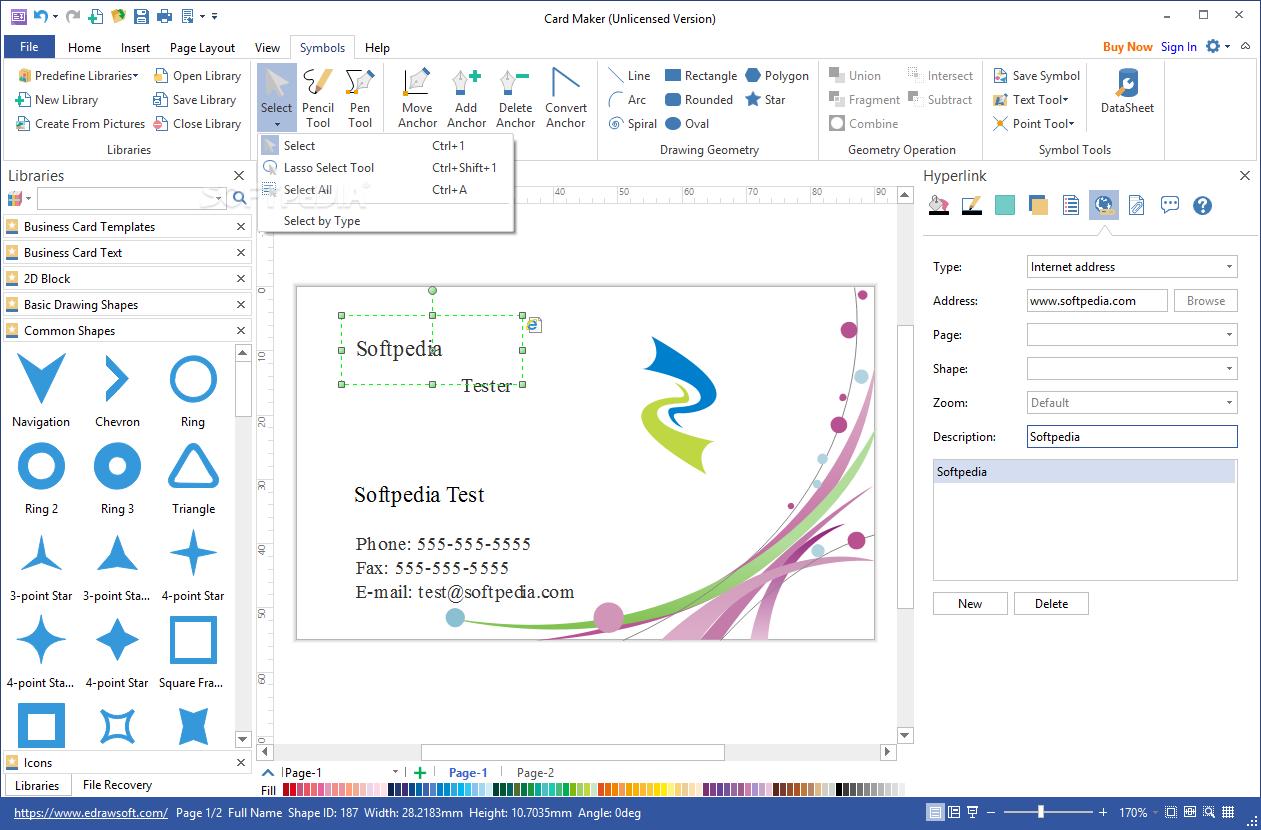Click the zoom in plus button
1261x830 pixels.
click(x=1103, y=812)
